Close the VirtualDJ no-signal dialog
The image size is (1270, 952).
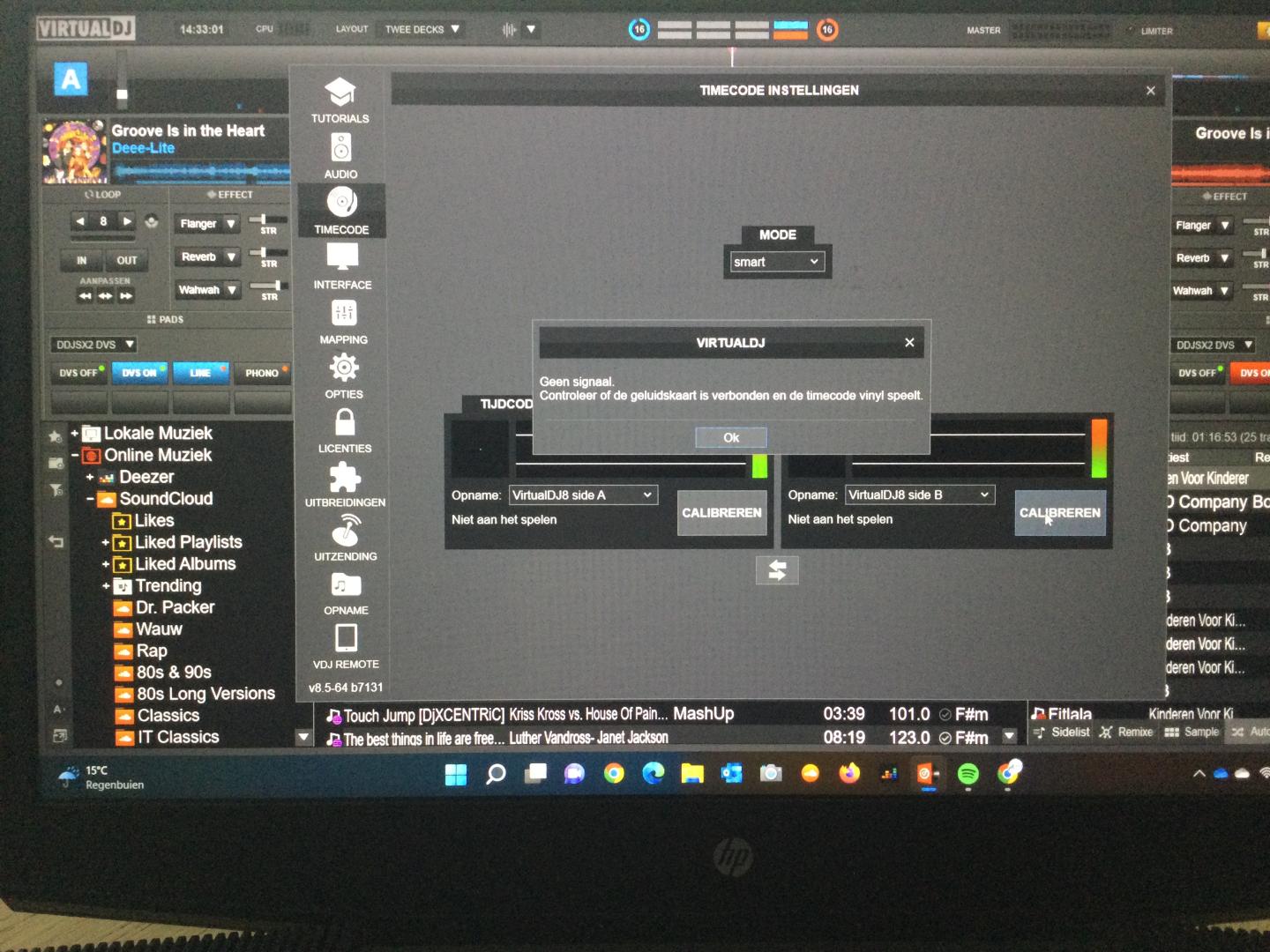point(909,343)
